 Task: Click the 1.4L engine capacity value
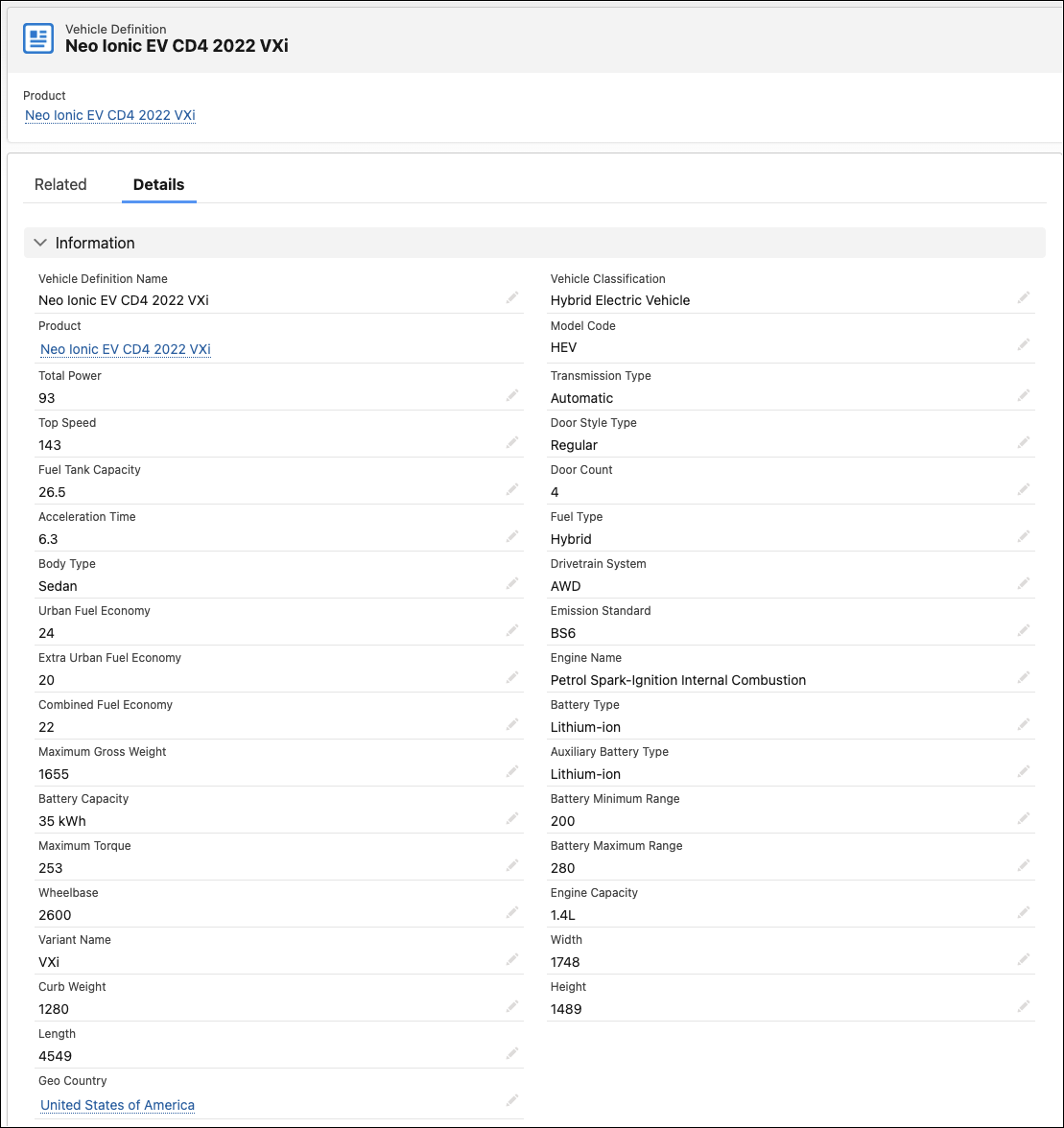pyautogui.click(x=562, y=915)
